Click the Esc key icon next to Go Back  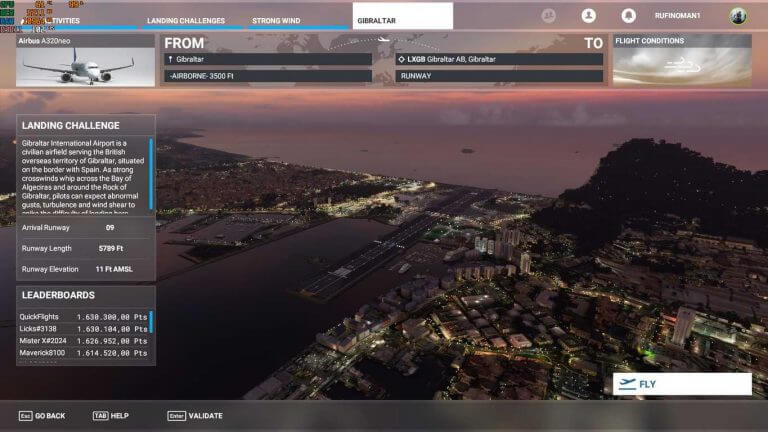point(25,416)
